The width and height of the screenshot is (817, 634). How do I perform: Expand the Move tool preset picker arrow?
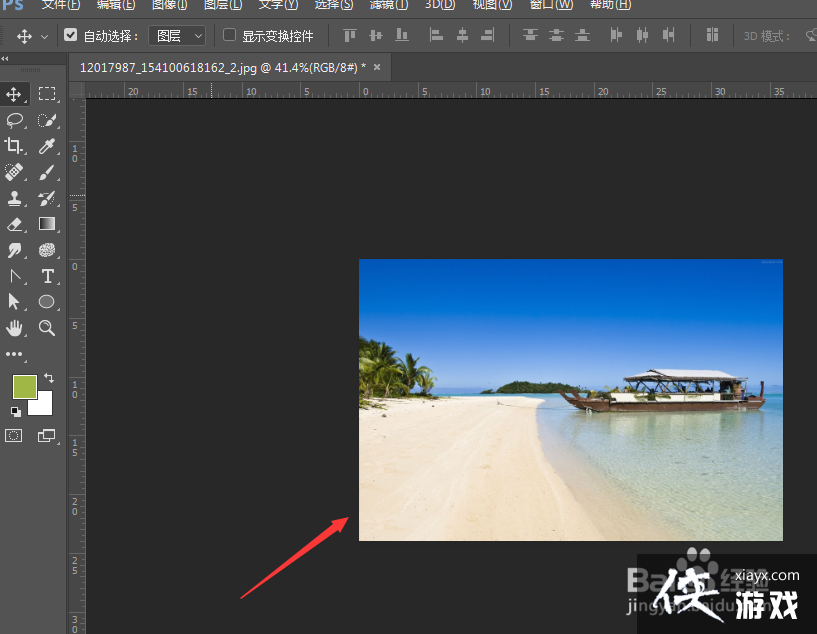[x=44, y=36]
